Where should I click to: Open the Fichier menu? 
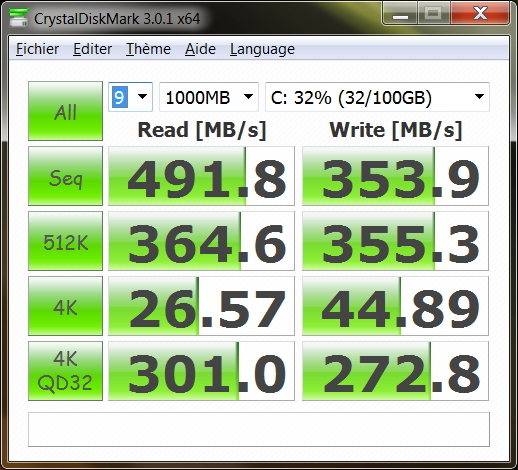[37, 49]
